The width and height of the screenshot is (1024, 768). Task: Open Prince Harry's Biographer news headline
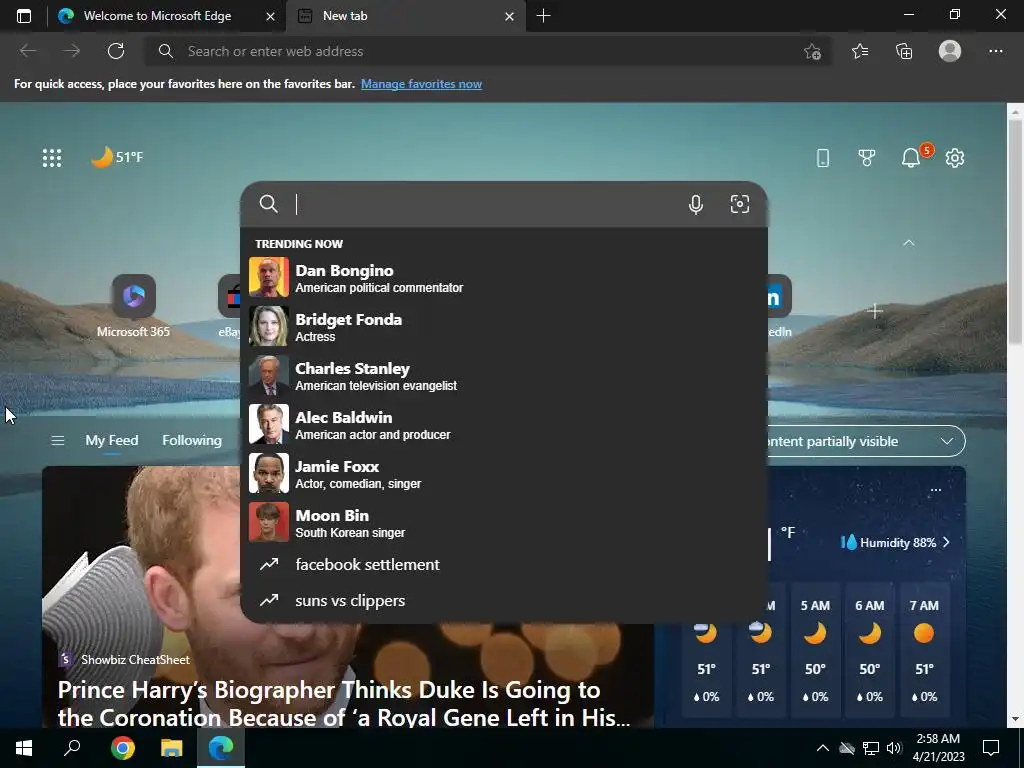pos(344,703)
